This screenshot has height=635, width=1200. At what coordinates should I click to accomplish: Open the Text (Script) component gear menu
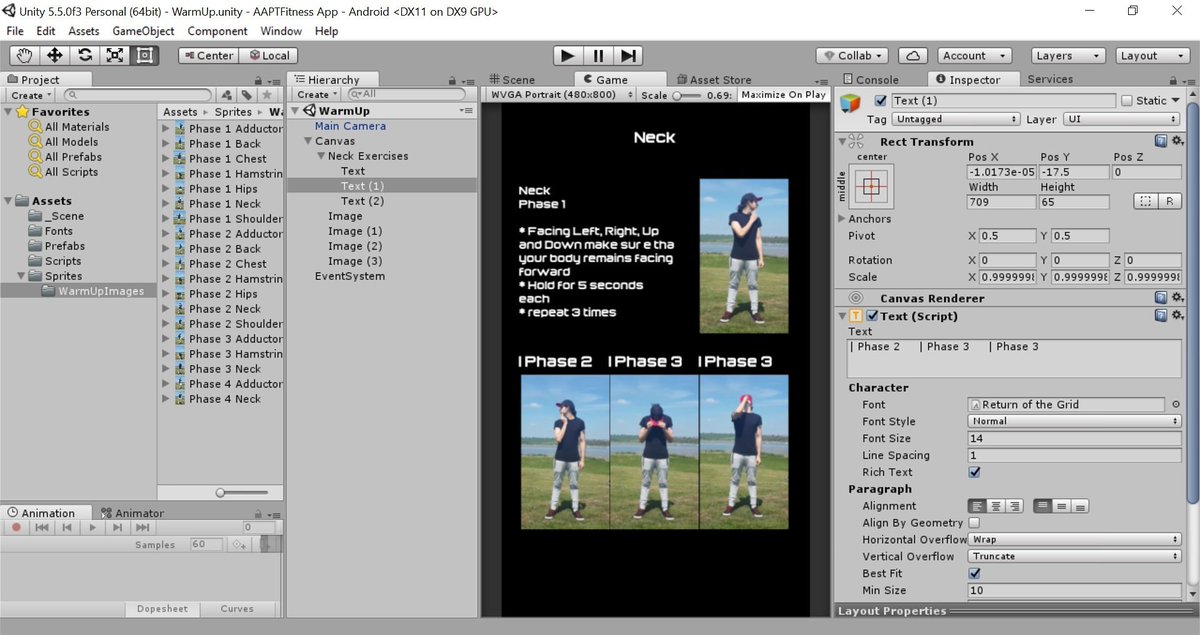1177,316
